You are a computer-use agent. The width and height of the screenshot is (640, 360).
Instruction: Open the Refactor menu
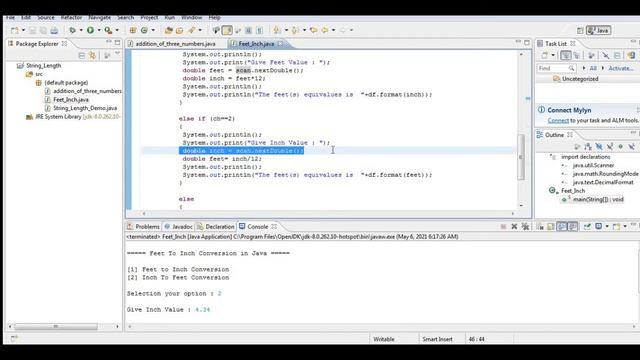[71, 18]
